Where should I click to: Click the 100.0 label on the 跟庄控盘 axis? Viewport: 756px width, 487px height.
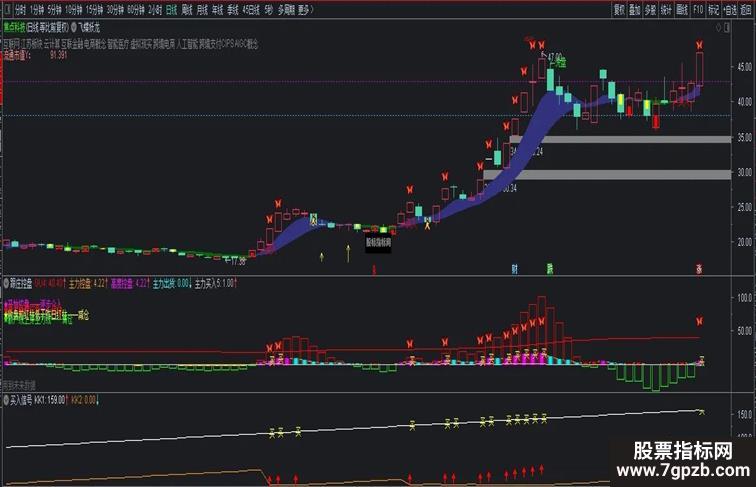tap(744, 298)
